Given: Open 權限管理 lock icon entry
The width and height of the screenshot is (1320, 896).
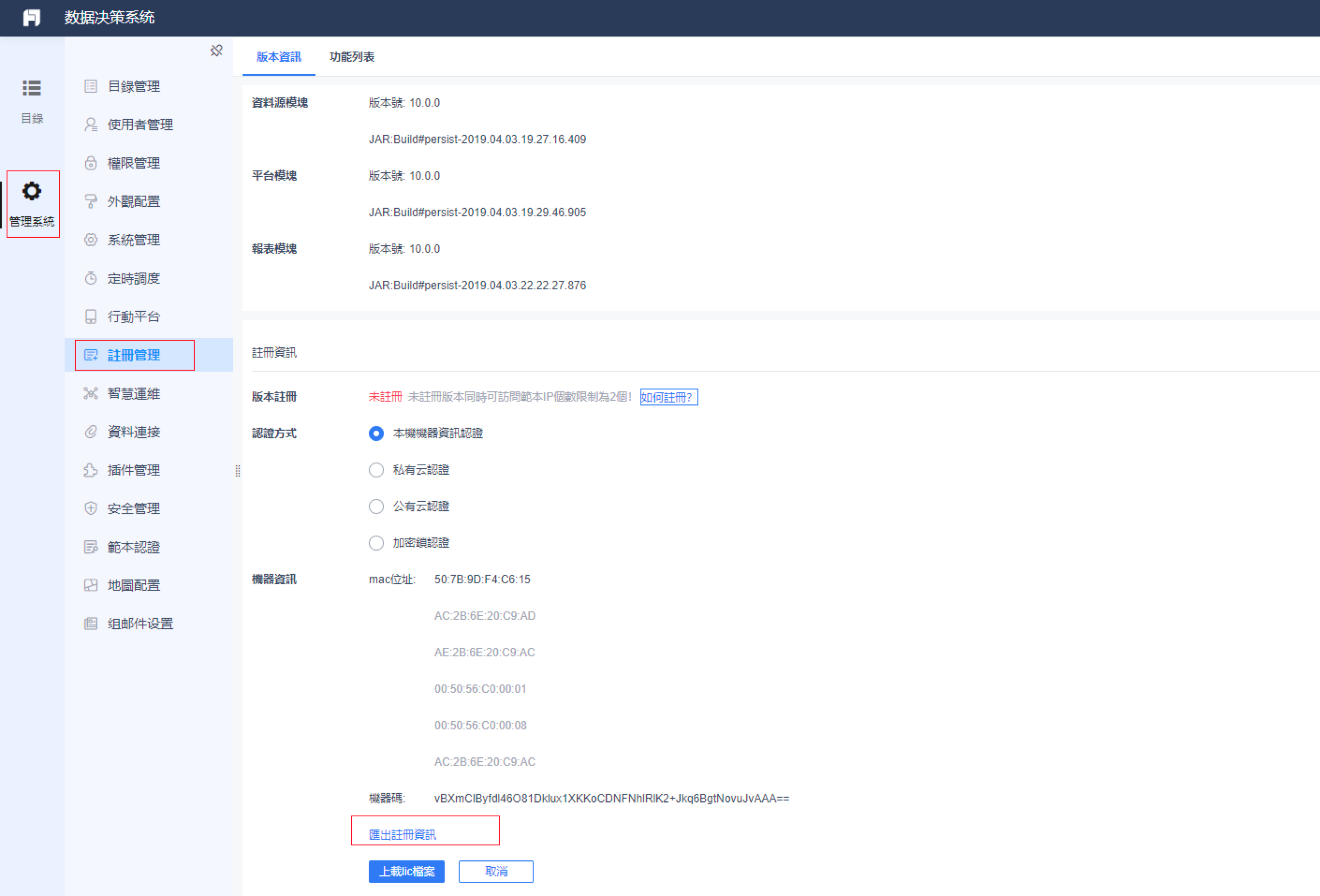Looking at the screenshot, I should click(x=91, y=163).
